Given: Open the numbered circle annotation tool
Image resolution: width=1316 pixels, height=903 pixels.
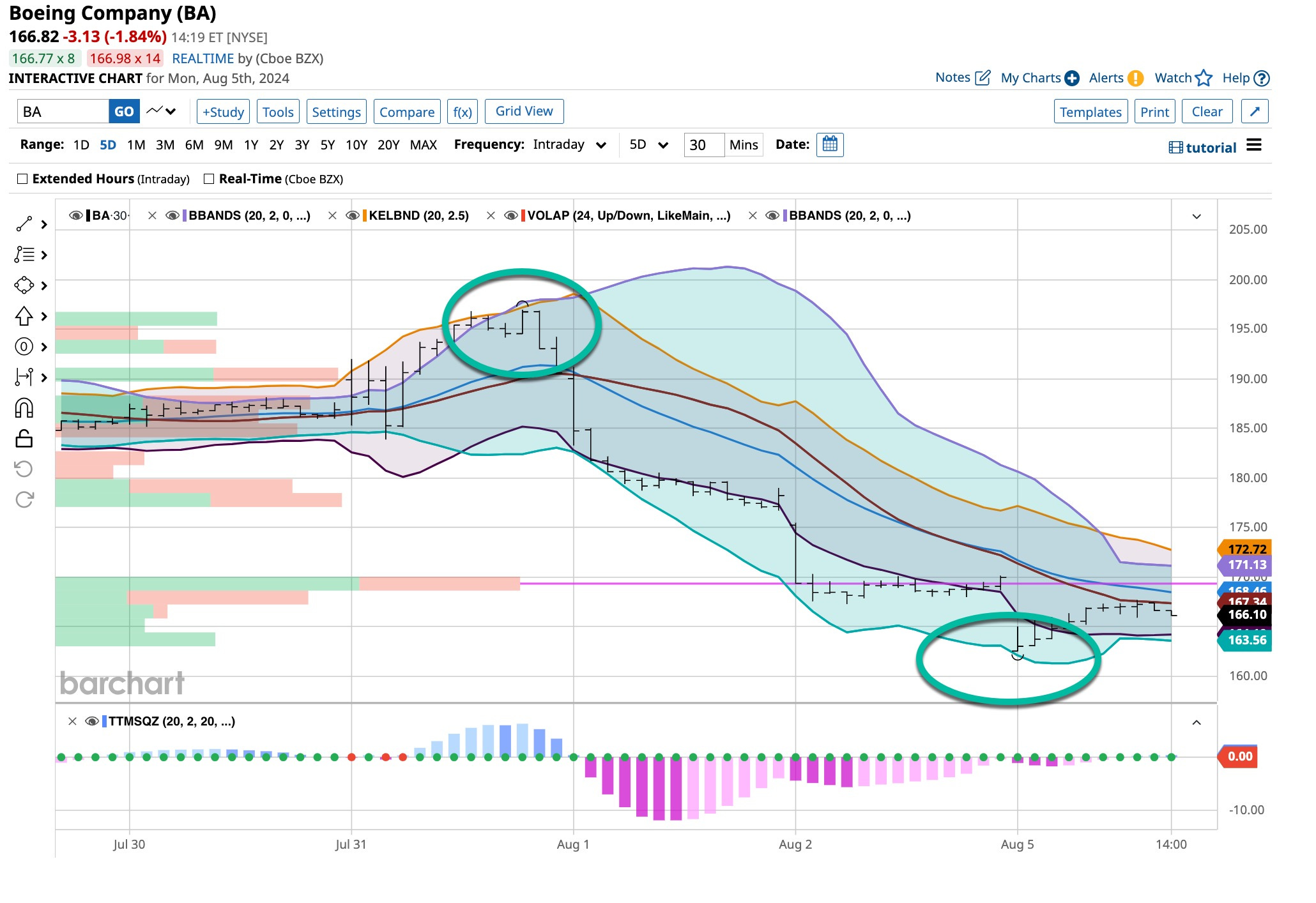Looking at the screenshot, I should pos(24,347).
